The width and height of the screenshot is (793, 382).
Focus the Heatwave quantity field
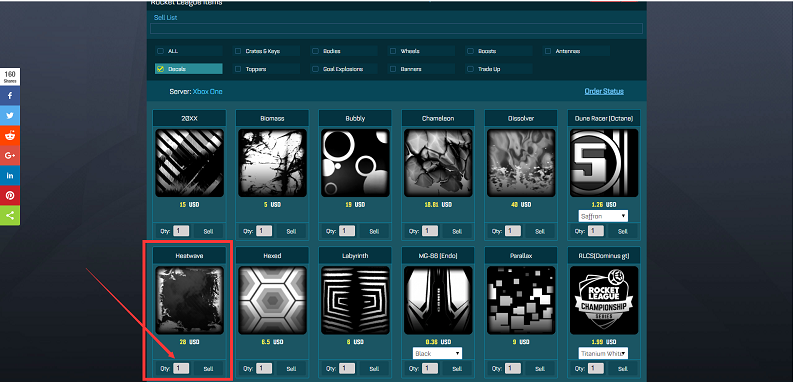click(x=181, y=369)
